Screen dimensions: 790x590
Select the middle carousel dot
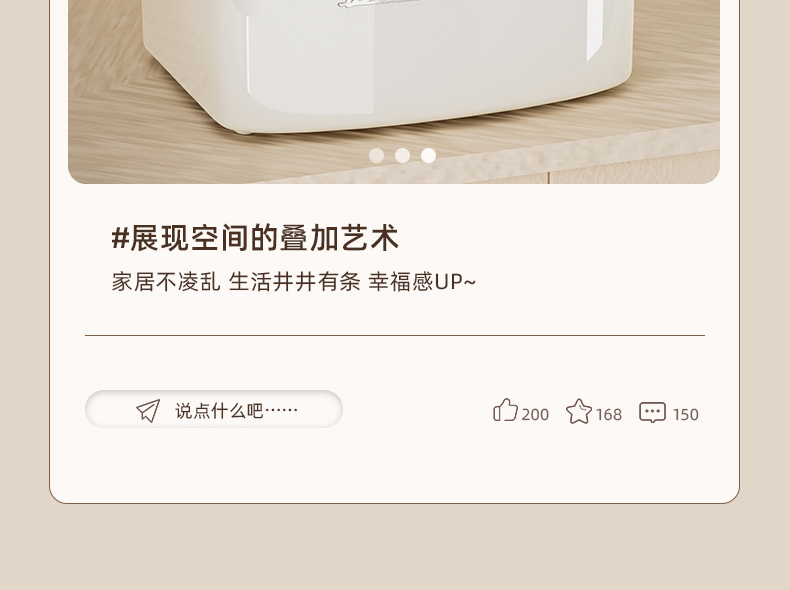(x=402, y=155)
